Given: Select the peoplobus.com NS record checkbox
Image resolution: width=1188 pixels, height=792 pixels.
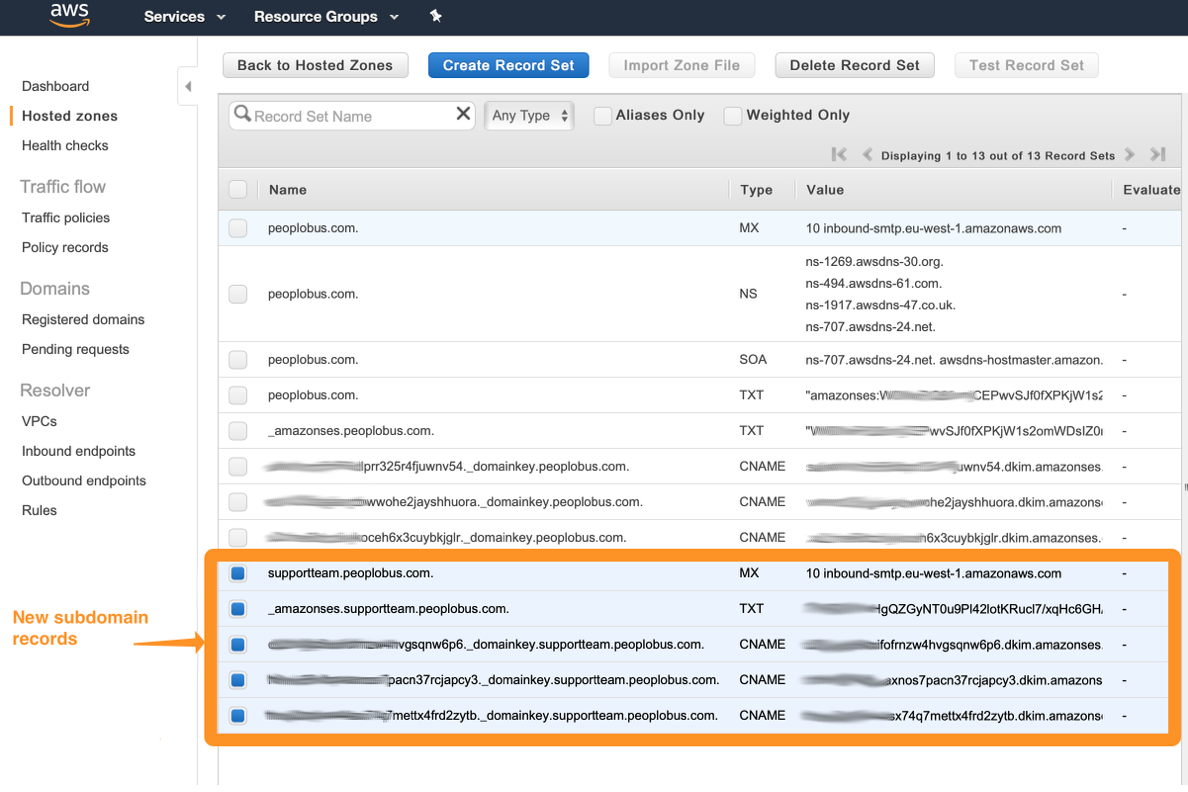Looking at the screenshot, I should tap(238, 294).
